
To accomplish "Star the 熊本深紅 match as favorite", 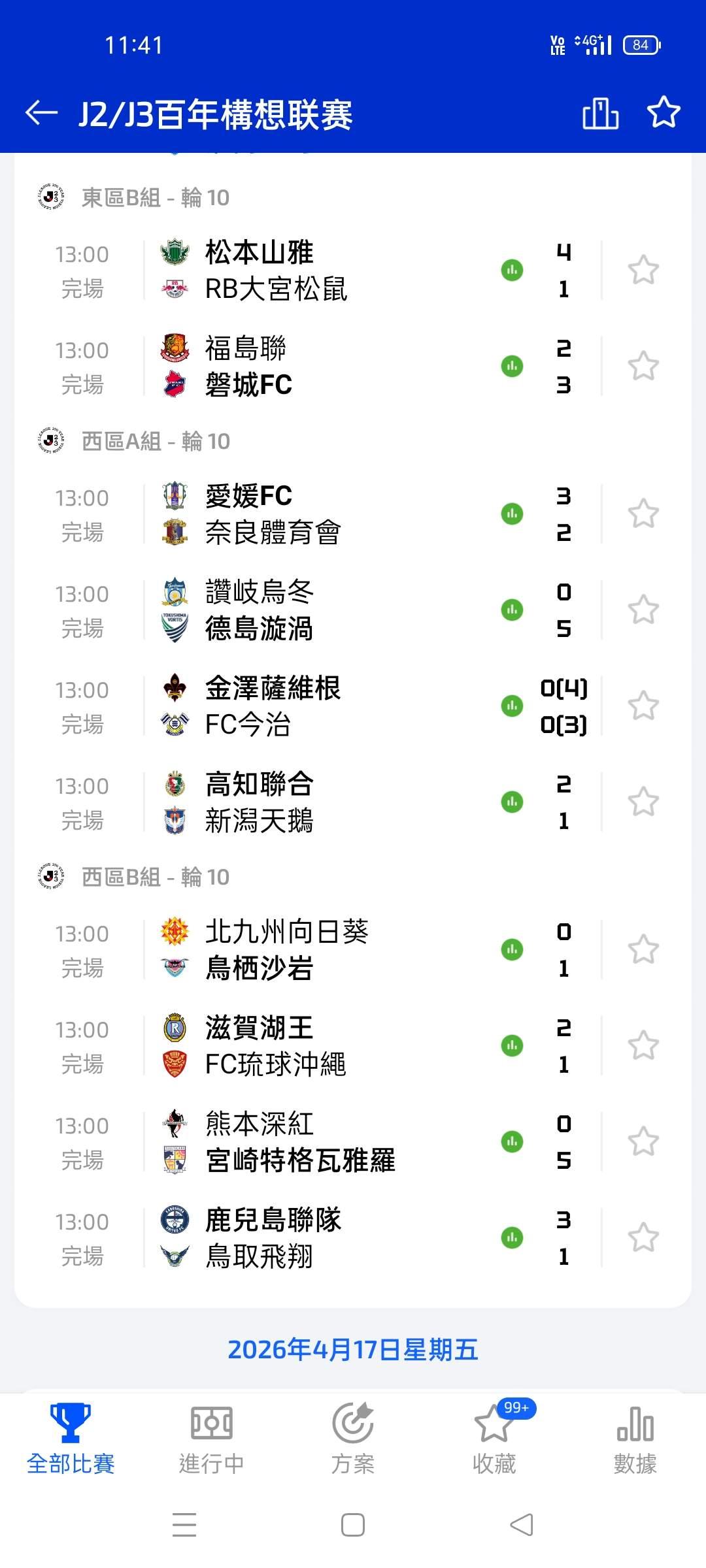I will 643,1141.
